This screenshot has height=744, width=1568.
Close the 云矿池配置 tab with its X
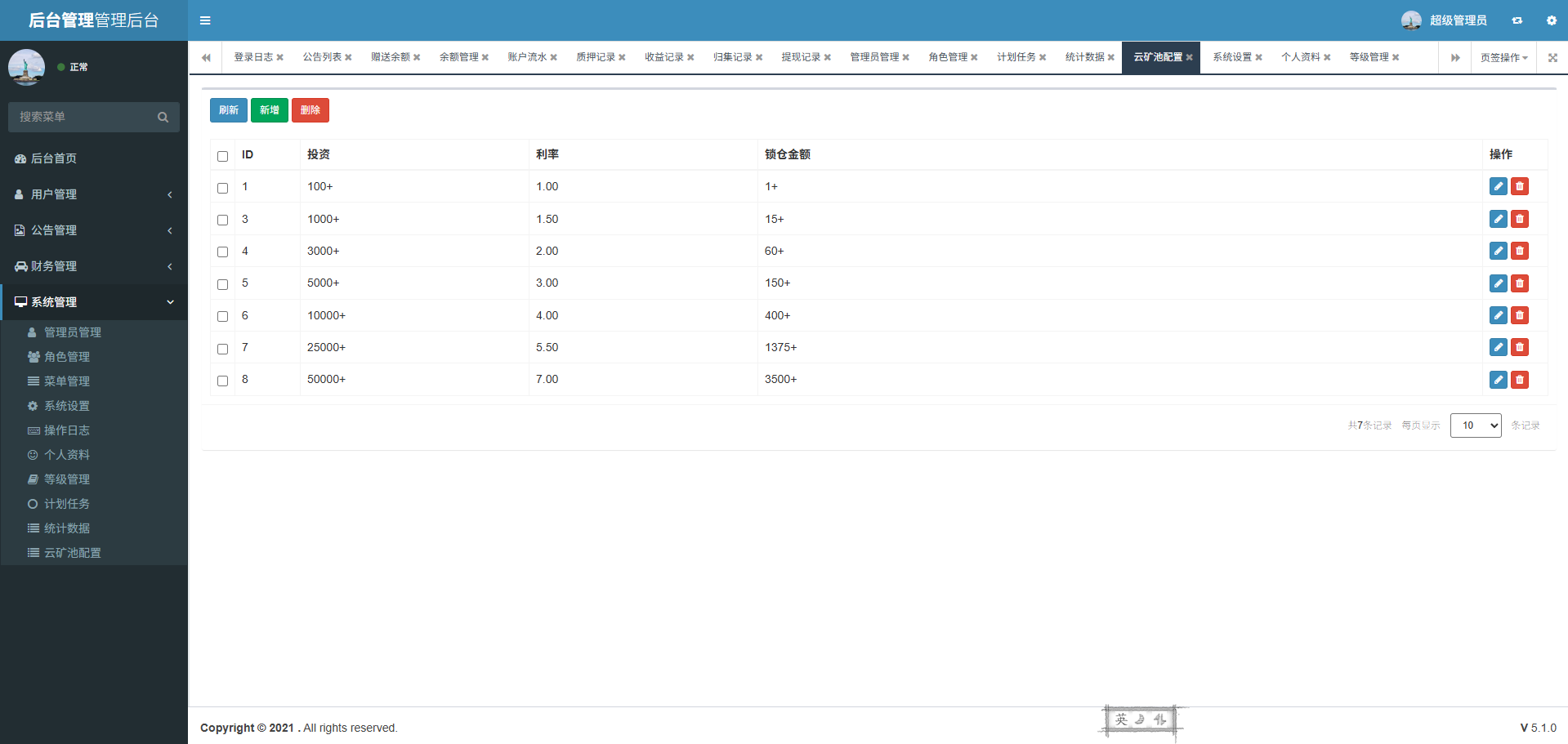tap(1190, 57)
